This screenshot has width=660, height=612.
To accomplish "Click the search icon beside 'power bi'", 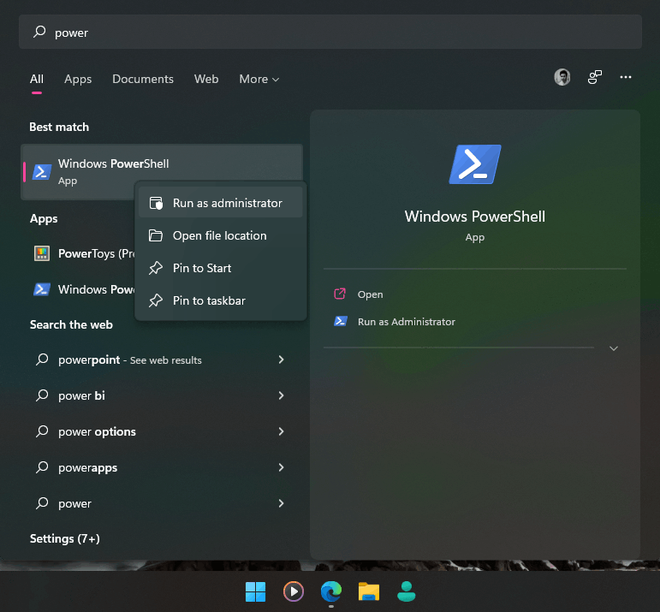I will click(42, 395).
